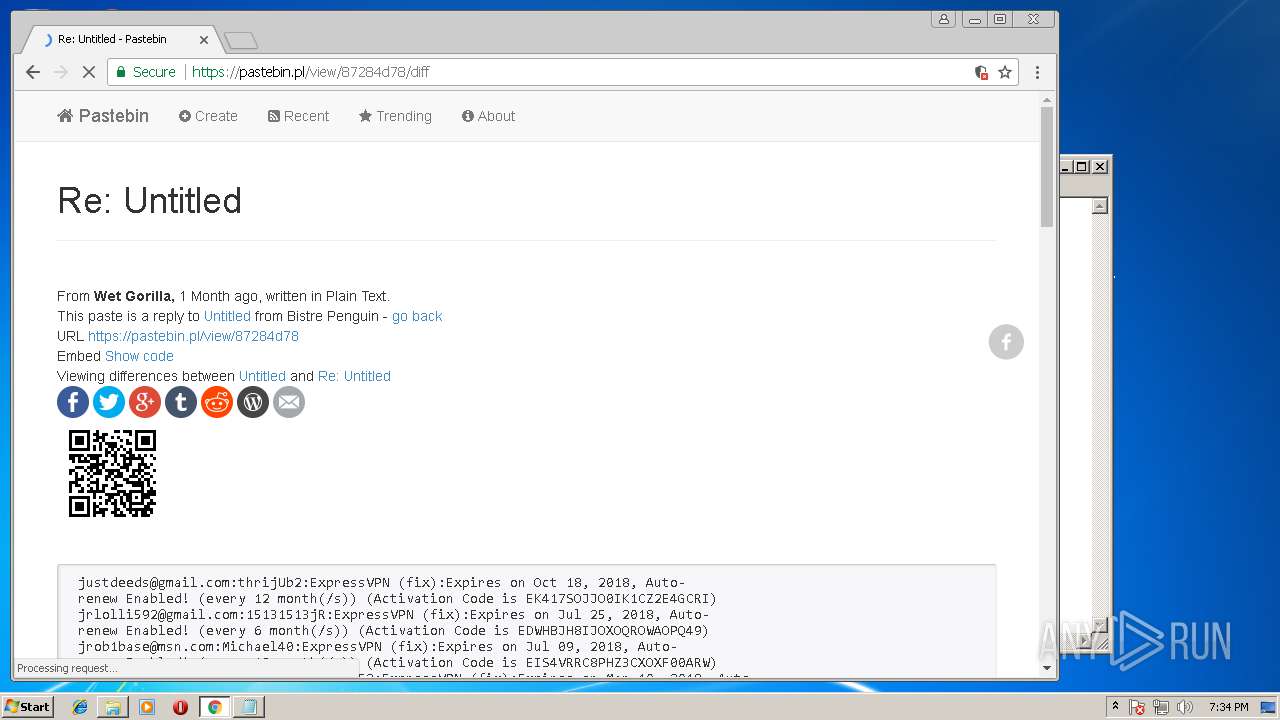
Task: Click the network tray icon
Action: [1161, 707]
